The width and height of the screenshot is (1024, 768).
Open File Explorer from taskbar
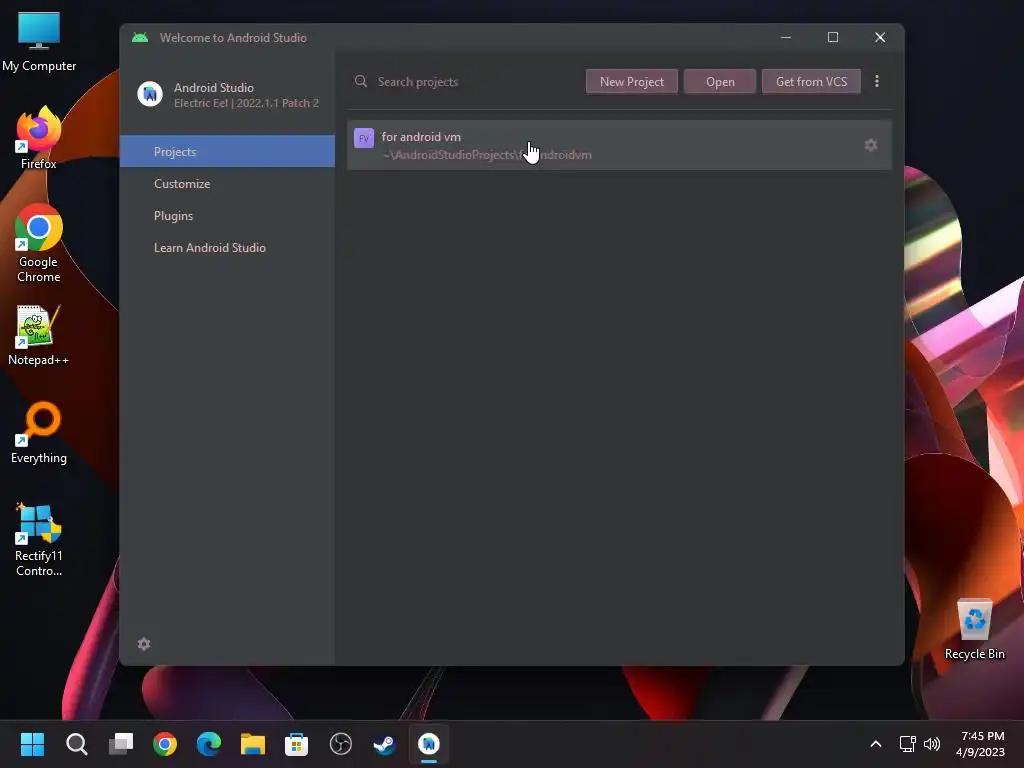coord(253,744)
